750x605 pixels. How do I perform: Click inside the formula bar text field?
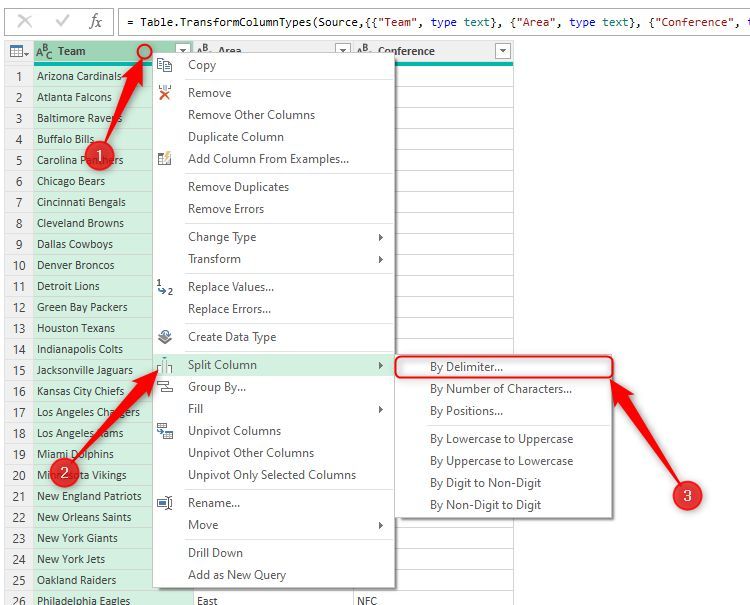coord(430,21)
